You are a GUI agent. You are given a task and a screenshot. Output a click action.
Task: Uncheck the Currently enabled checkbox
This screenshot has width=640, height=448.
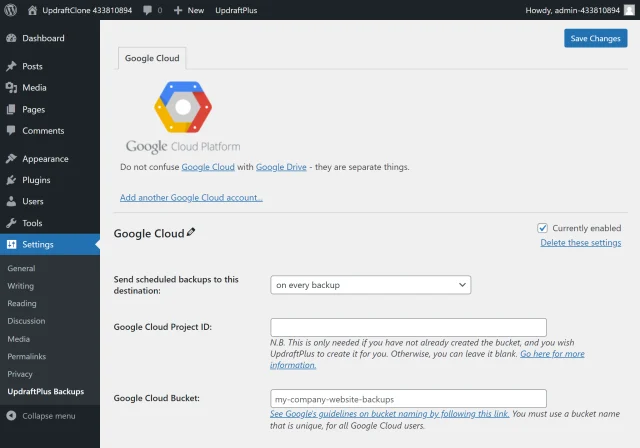click(543, 228)
